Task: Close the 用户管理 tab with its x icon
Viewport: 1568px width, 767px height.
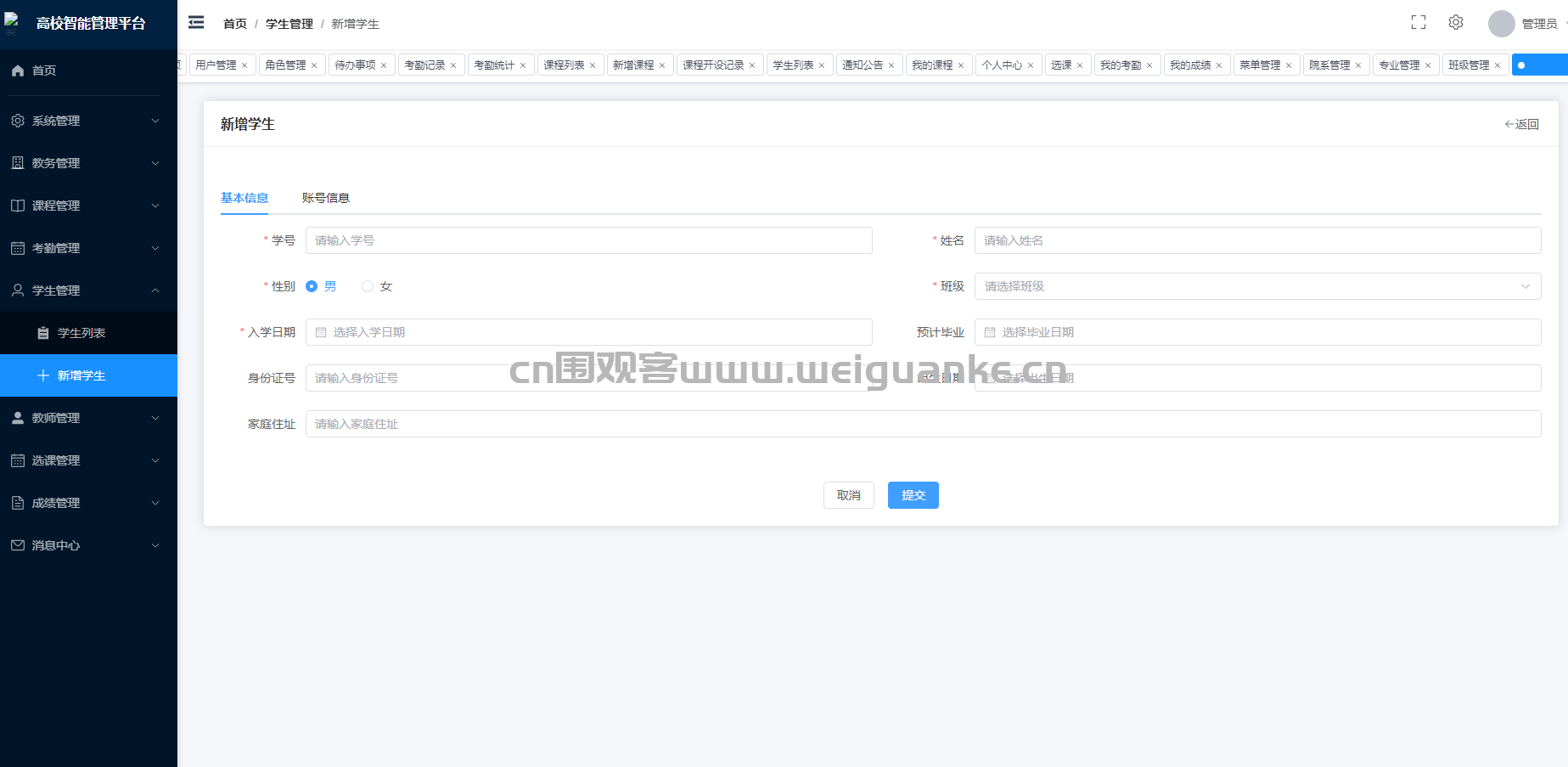Action: coord(244,65)
